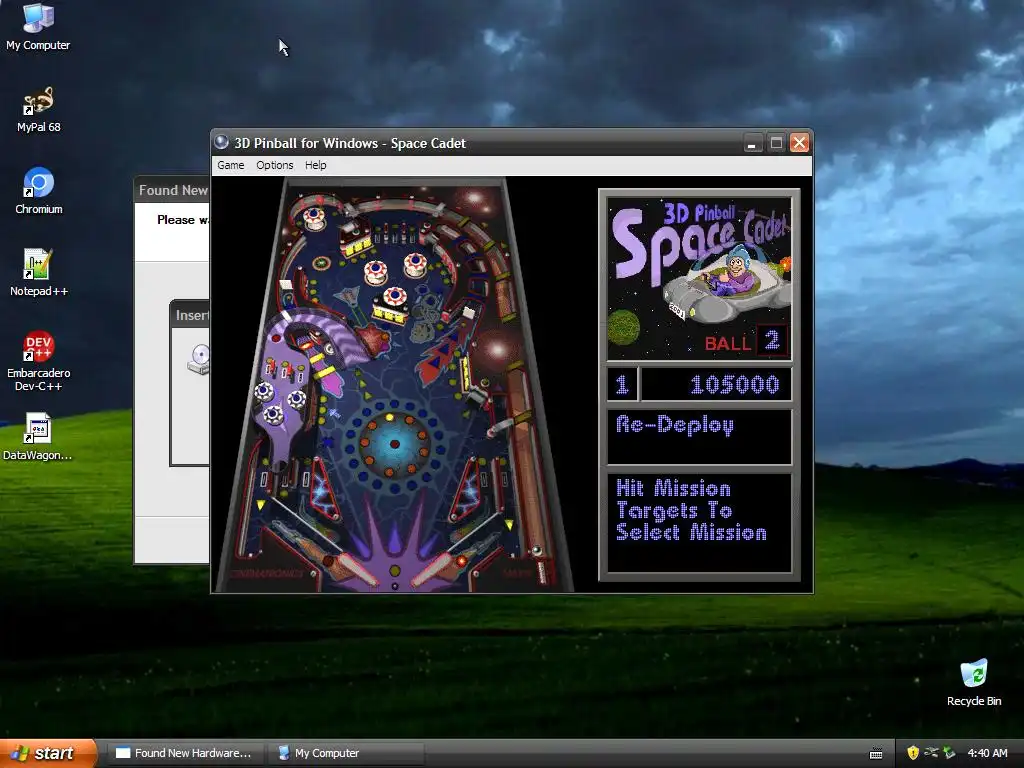Switch to Found New Hardware taskbar item
Screen dimensions: 1024x768
[185, 753]
